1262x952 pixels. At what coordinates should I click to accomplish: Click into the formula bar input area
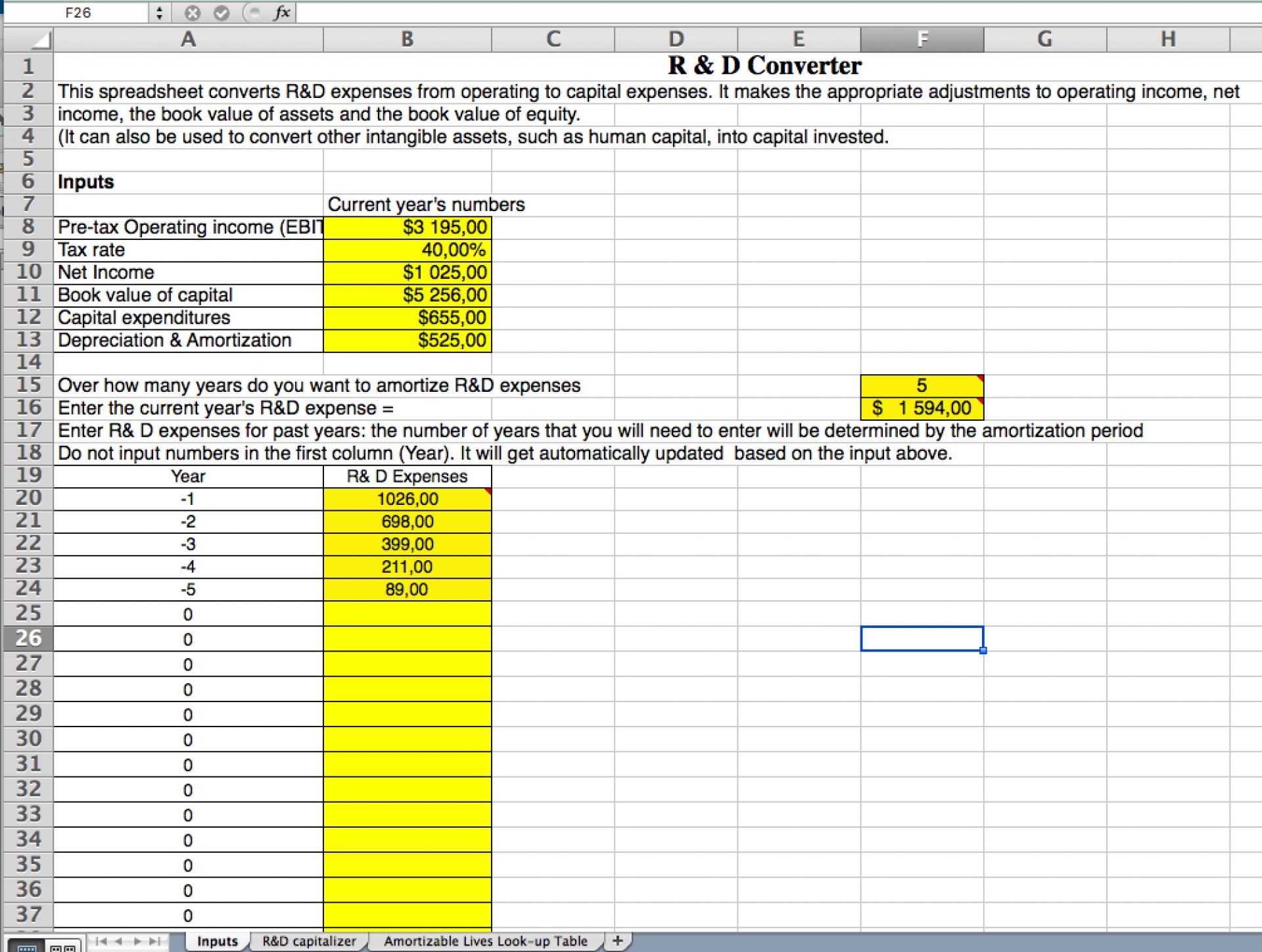point(778,12)
